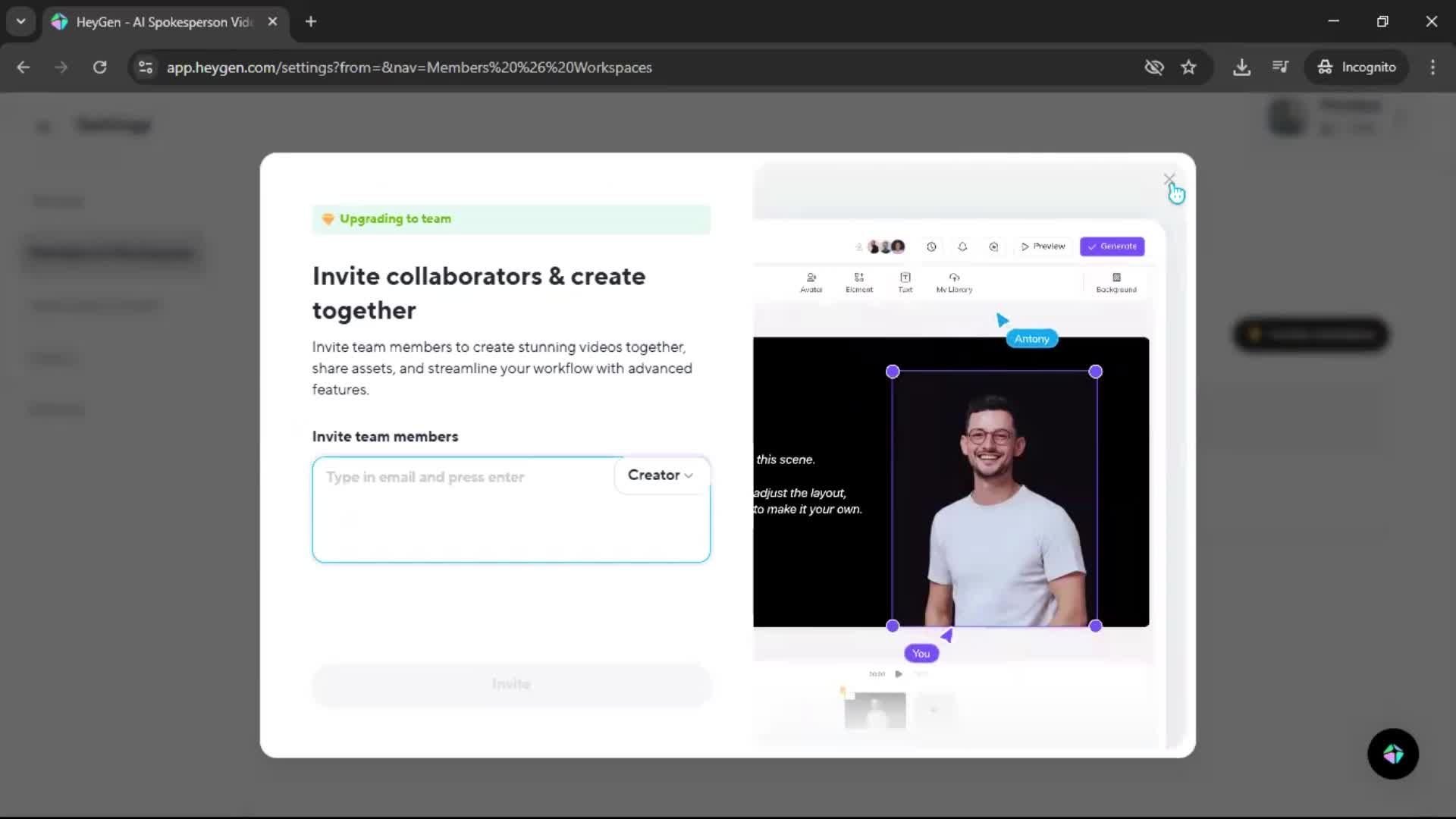Click the address bar URL
1456x819 pixels.
point(409,67)
